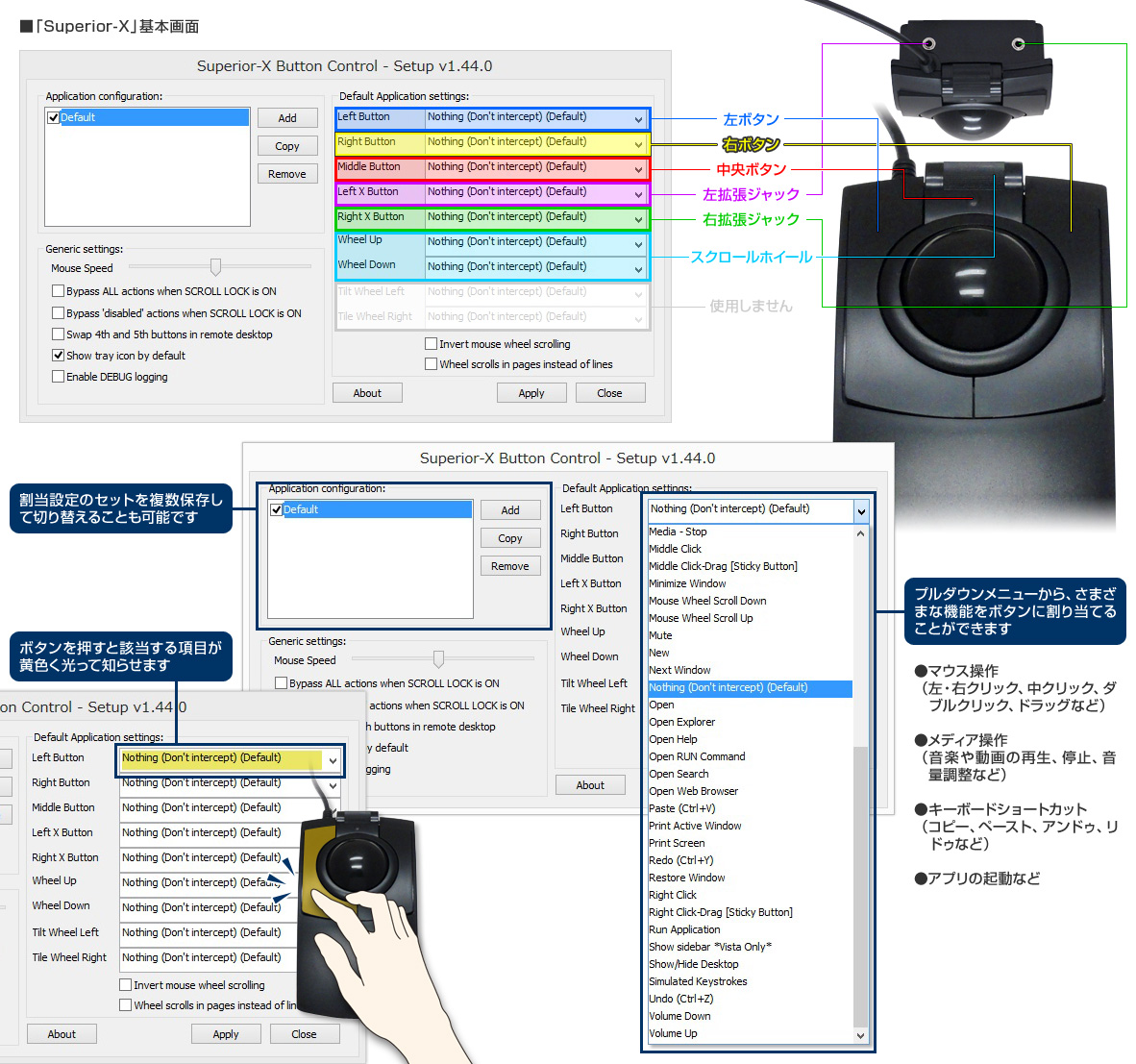Click the About button in the bottom-left window

[x=62, y=1034]
